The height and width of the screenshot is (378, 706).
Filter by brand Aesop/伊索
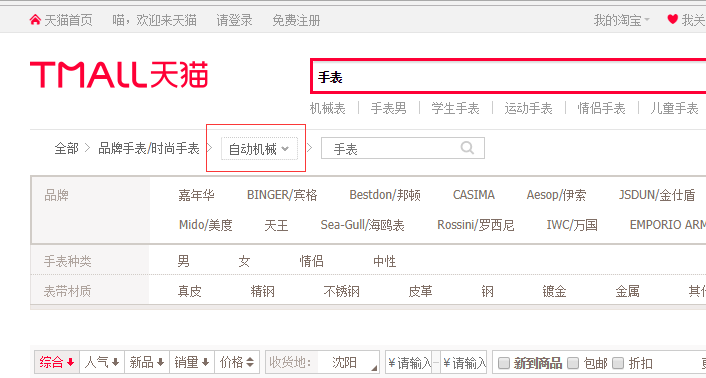coord(557,195)
